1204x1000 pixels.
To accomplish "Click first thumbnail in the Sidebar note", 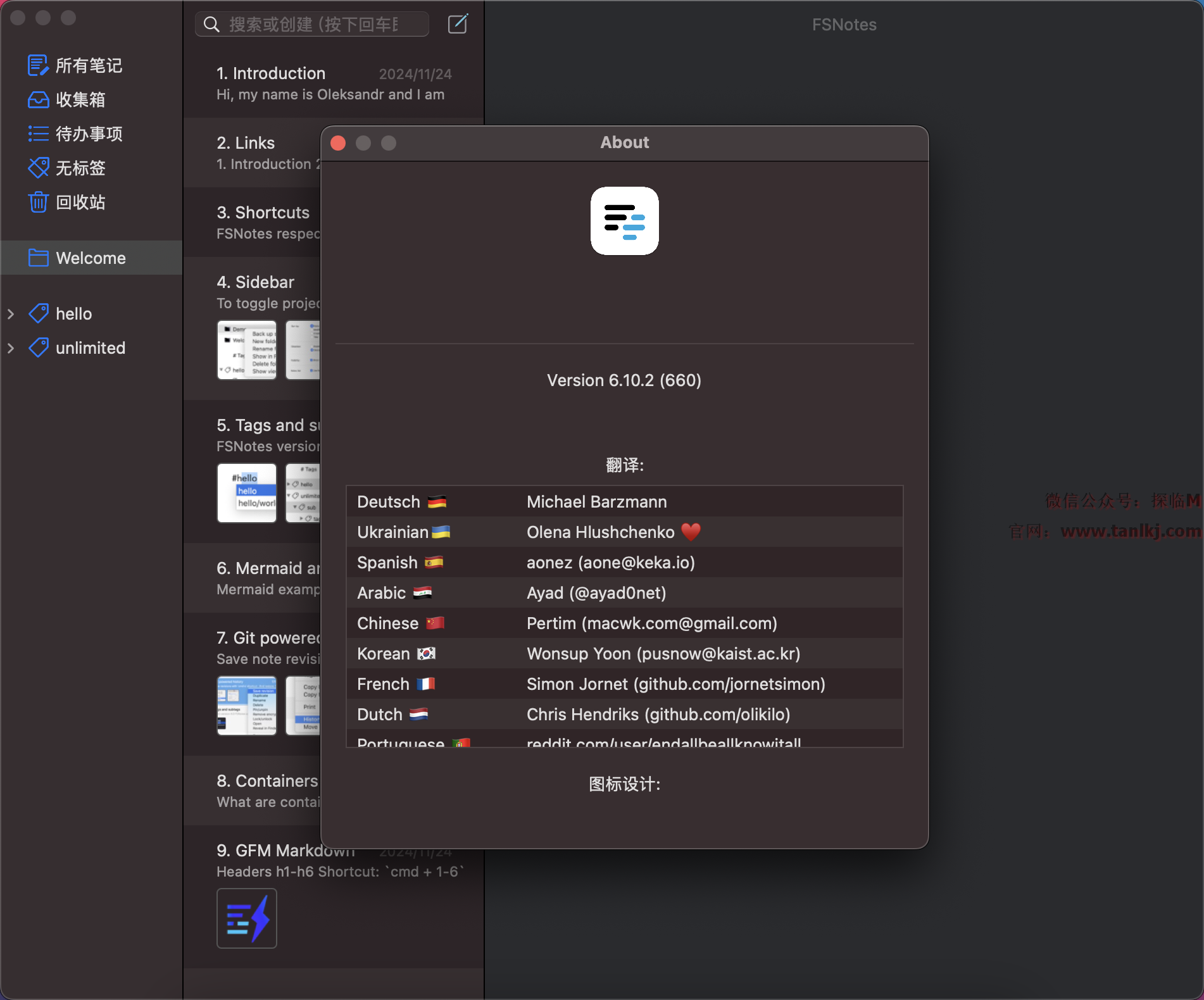I will tap(247, 350).
